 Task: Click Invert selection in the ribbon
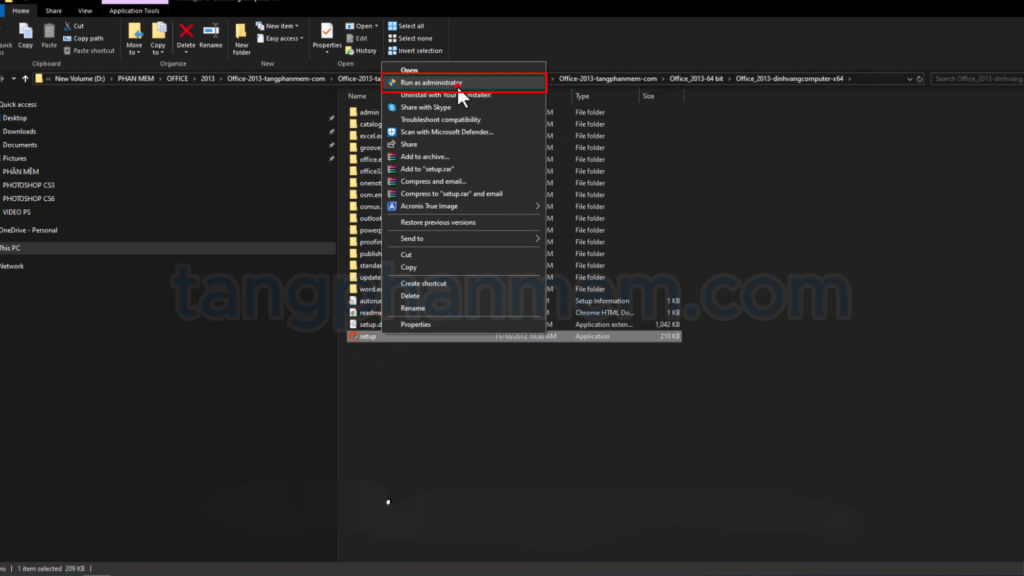coord(415,51)
